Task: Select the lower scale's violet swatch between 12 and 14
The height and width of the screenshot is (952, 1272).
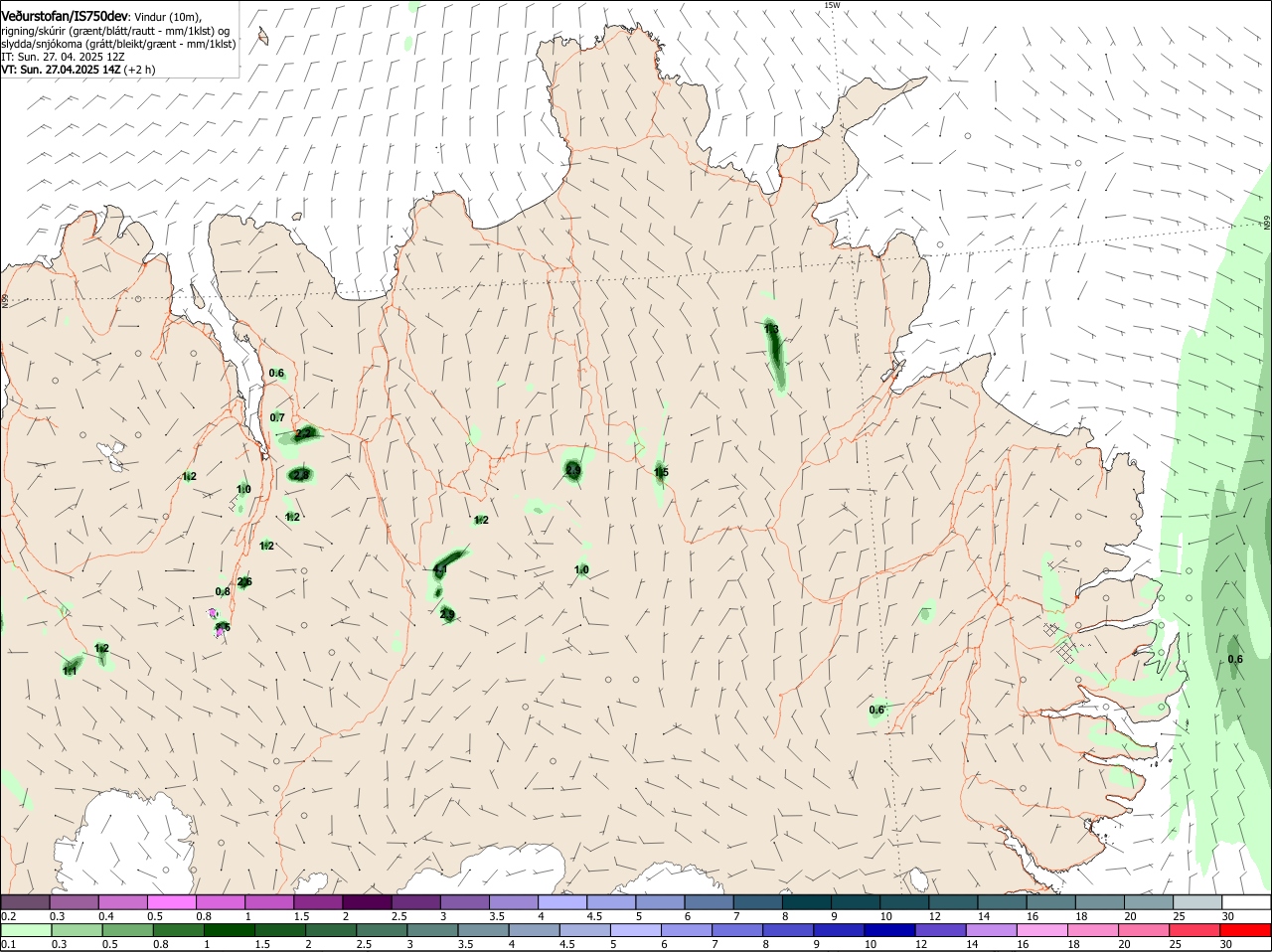Action: [x=939, y=930]
